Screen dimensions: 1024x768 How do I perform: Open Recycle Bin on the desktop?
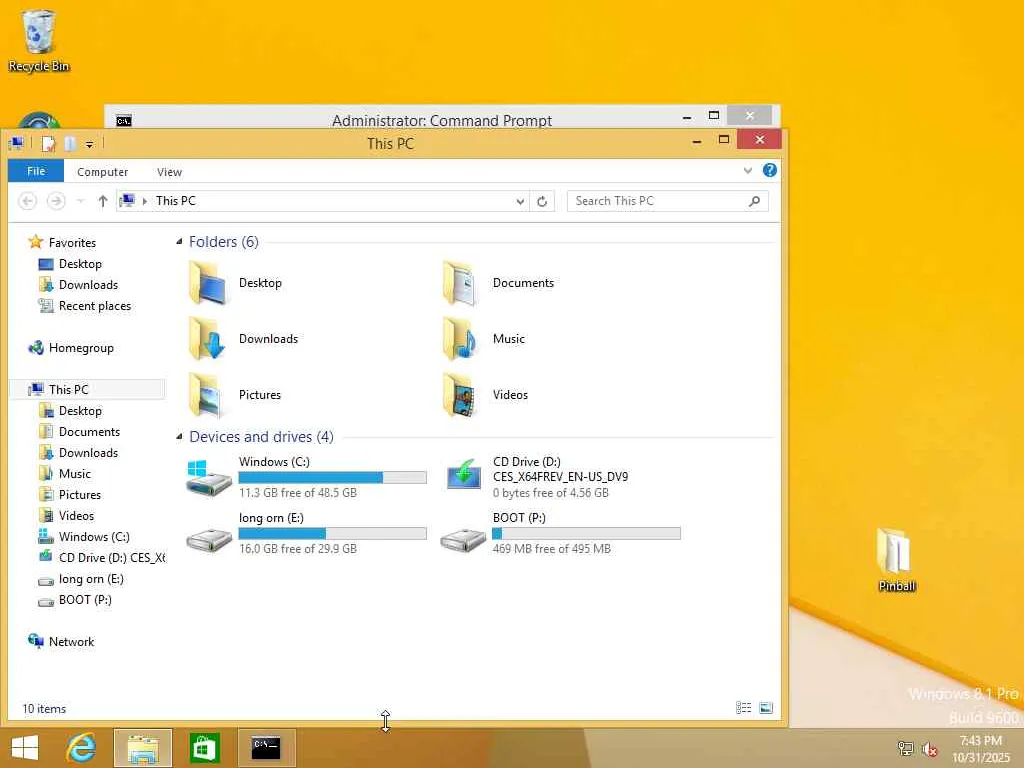(x=39, y=40)
